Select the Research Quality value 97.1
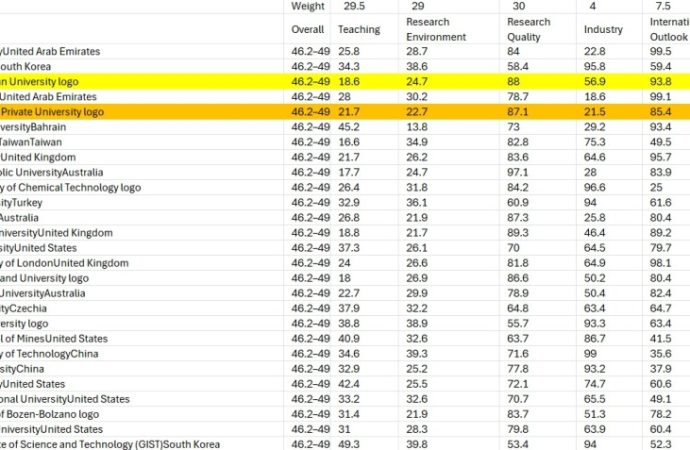 tap(518, 173)
